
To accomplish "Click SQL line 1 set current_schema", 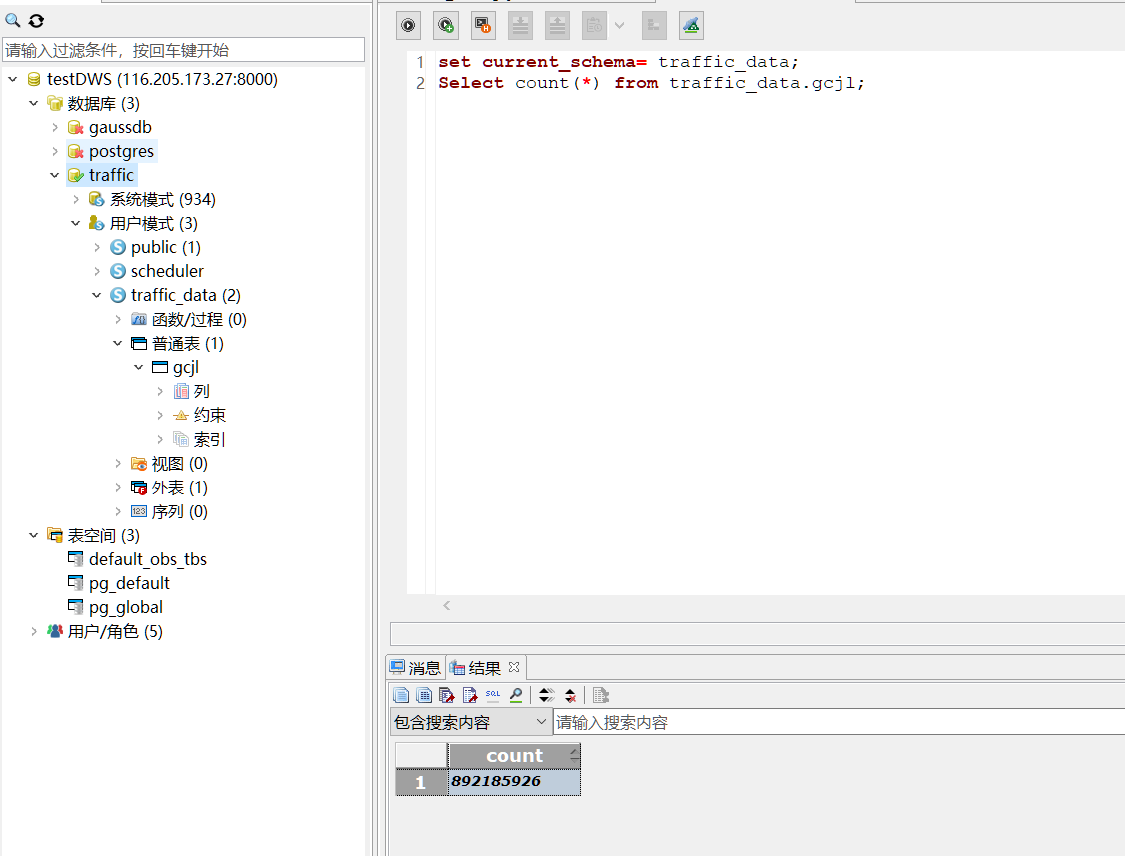I will [618, 62].
